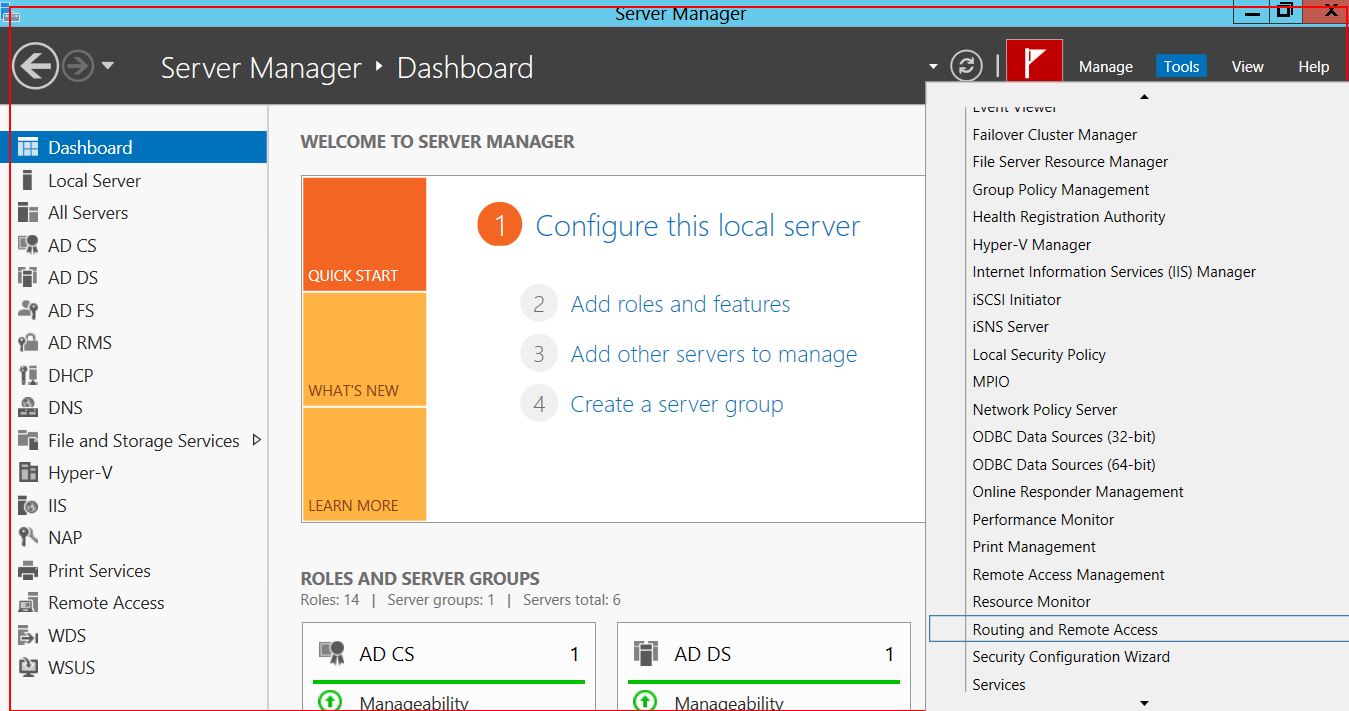This screenshot has height=711, width=1349.
Task: Open the AD CS role tile heading
Action: 386,654
